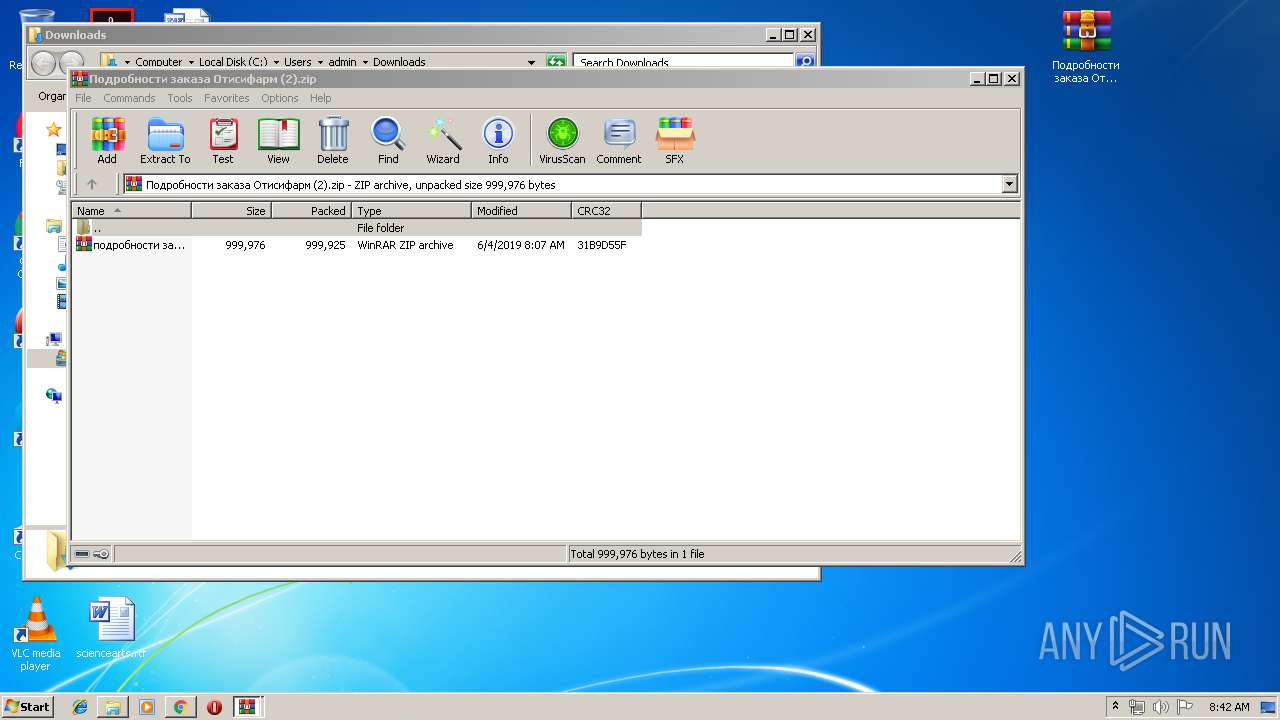Expand the Computer breadcrumb arrow in Downloads
The height and width of the screenshot is (720, 1280).
(x=190, y=62)
